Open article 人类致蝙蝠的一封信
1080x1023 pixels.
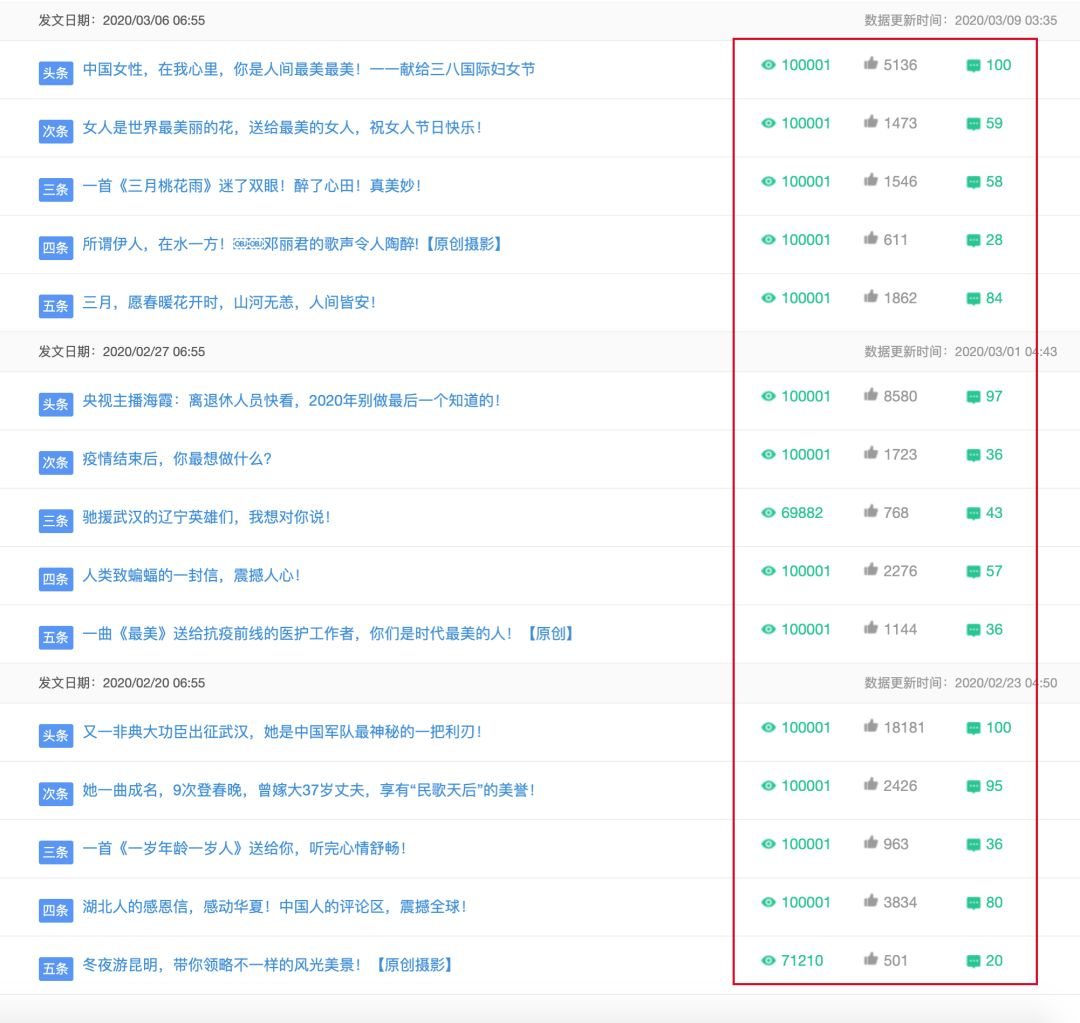click(x=191, y=575)
